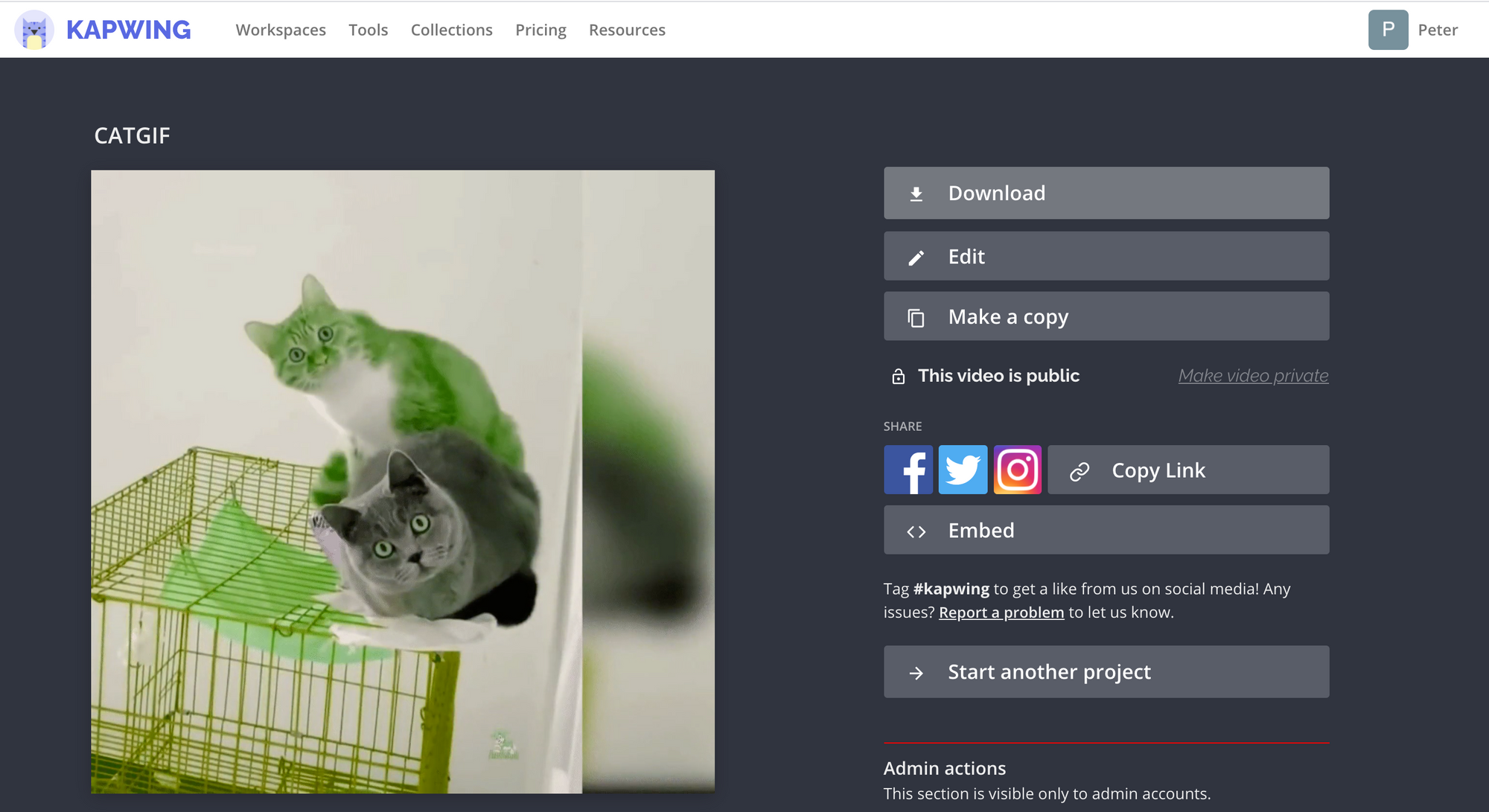
Task: Open the Tools menu
Action: (x=368, y=30)
